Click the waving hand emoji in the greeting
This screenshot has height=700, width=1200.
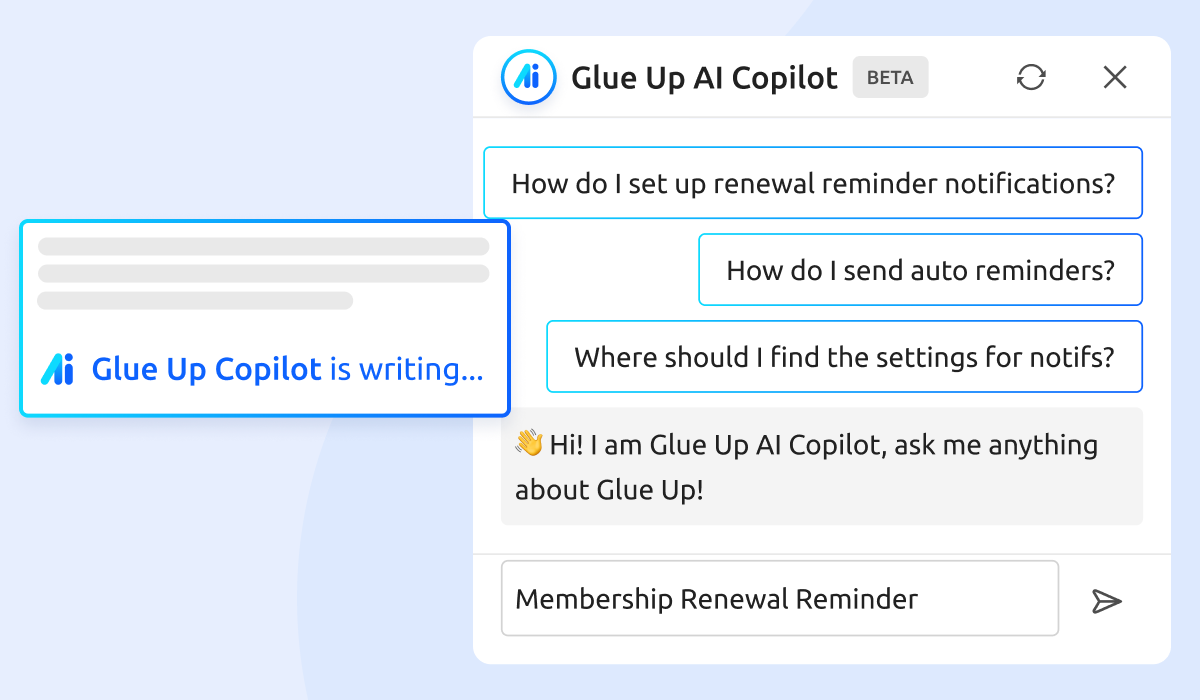pyautogui.click(x=529, y=443)
